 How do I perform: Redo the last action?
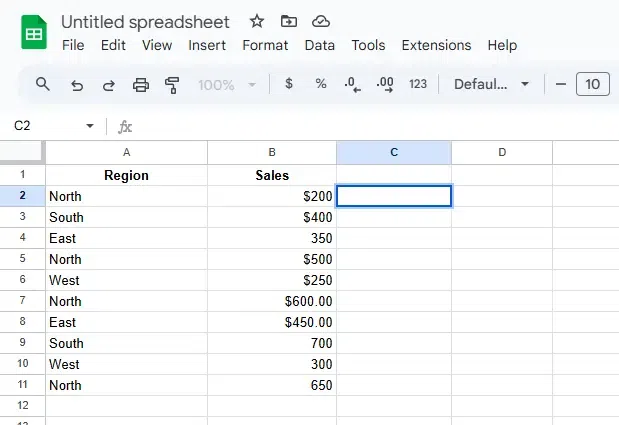(x=108, y=84)
